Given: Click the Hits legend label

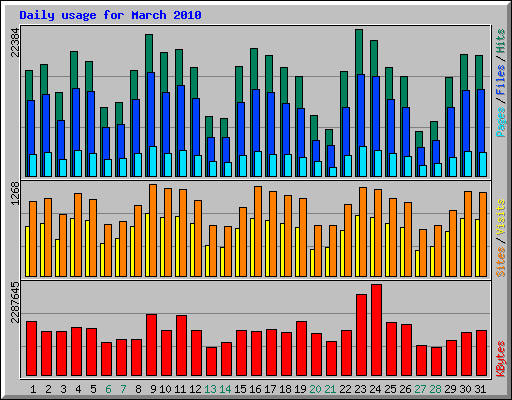Looking at the screenshot, I should pos(501,41).
